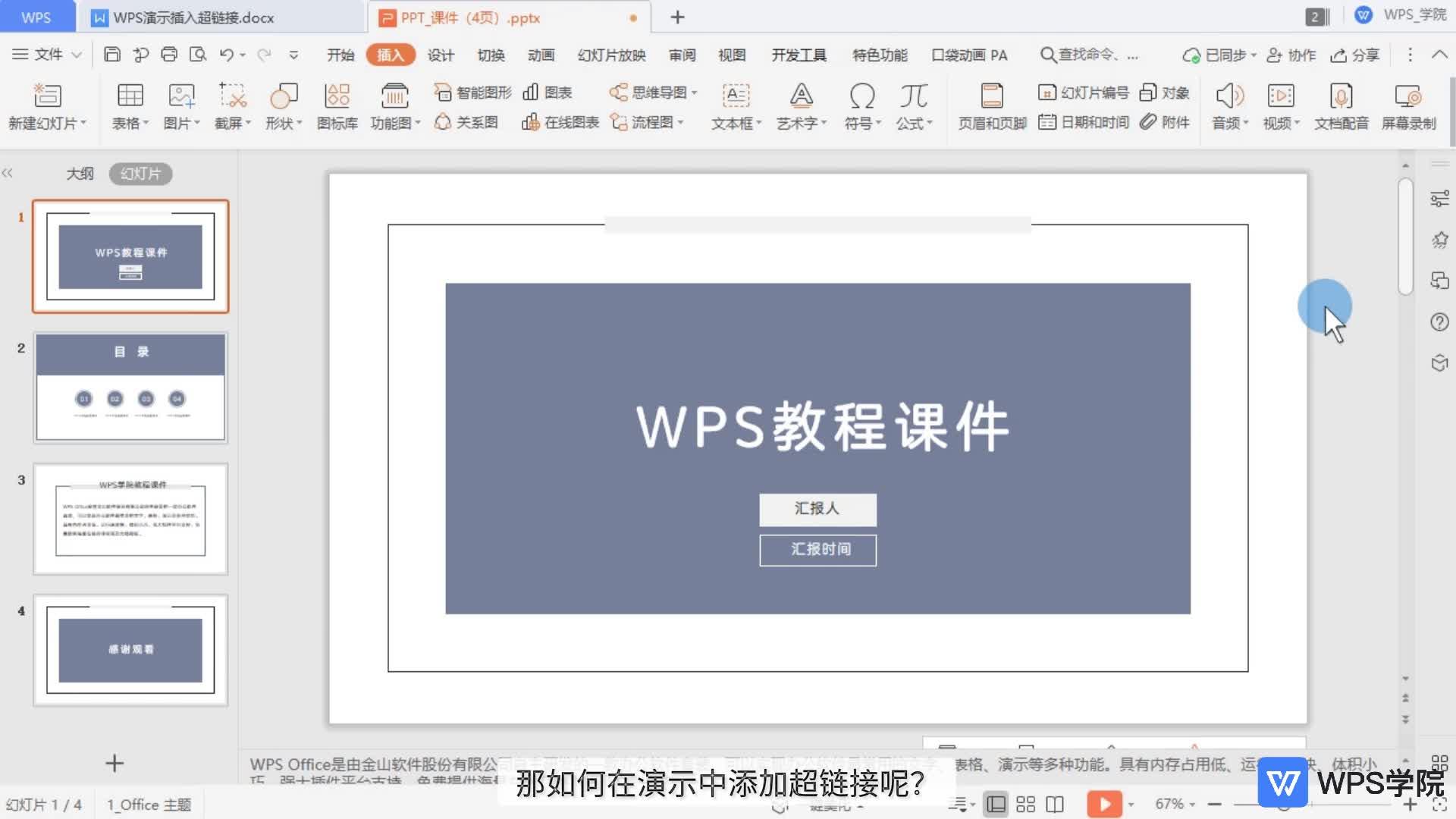The image size is (1456, 819).
Task: Switch to normal view in status bar
Action: (996, 804)
